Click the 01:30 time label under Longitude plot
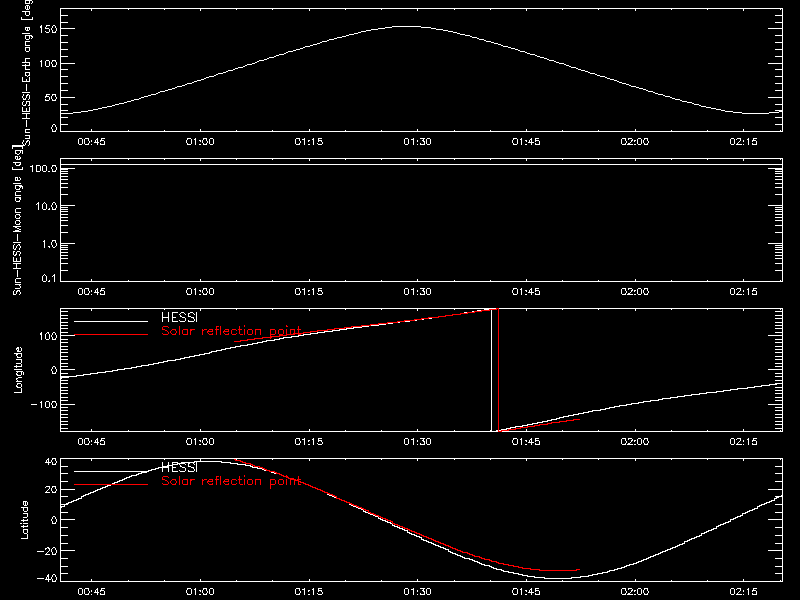 pyautogui.click(x=417, y=442)
